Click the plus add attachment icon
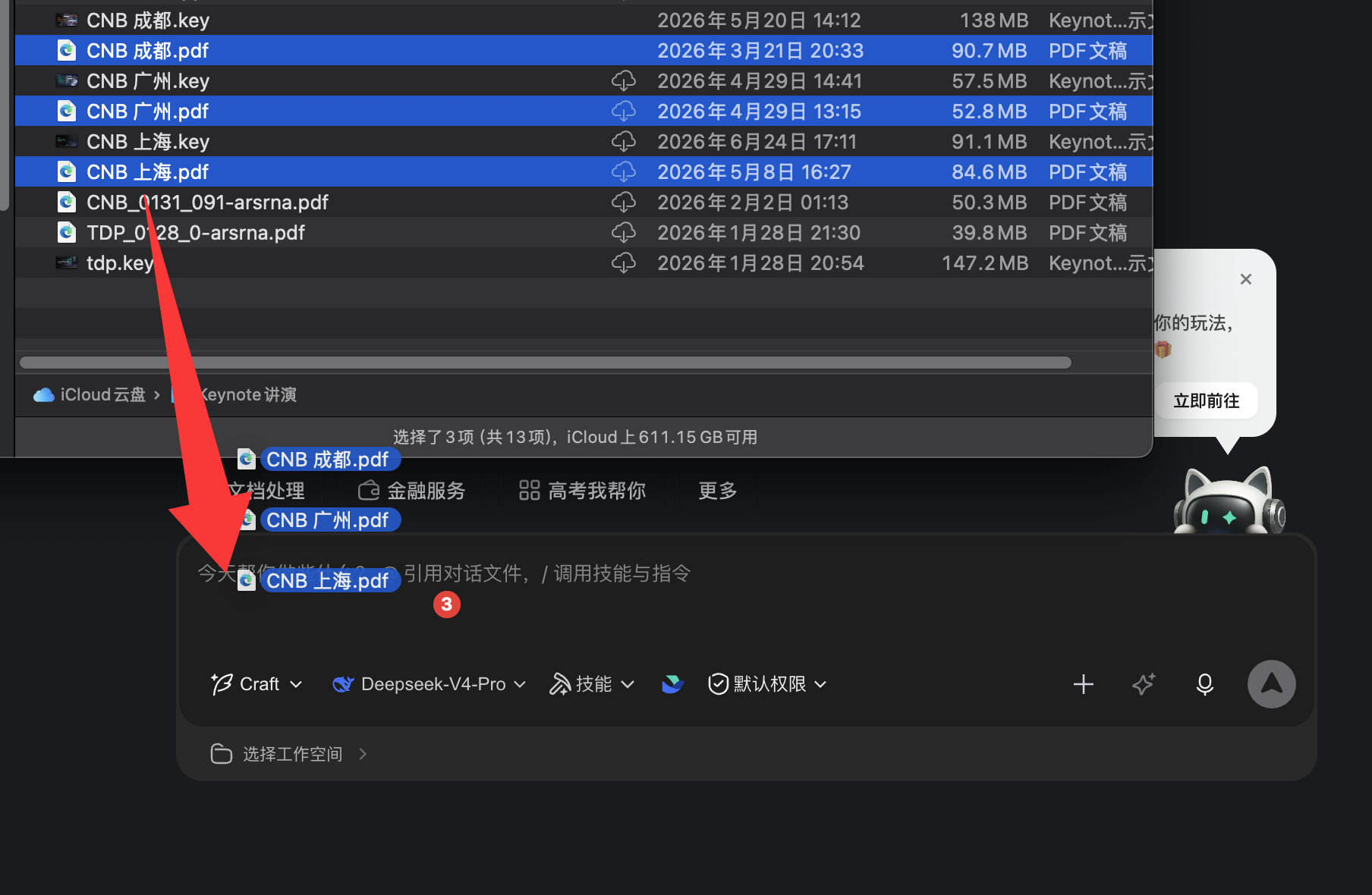 (x=1084, y=684)
